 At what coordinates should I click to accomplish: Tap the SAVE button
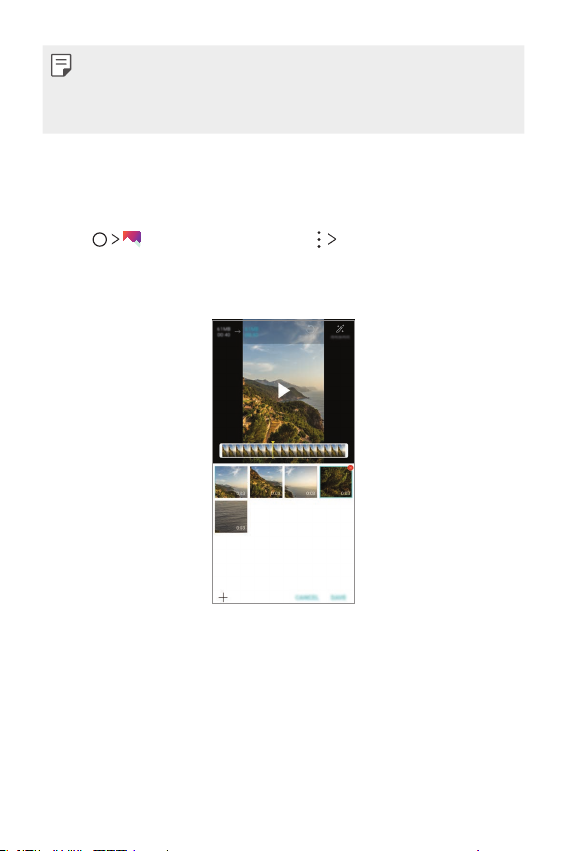click(339, 598)
